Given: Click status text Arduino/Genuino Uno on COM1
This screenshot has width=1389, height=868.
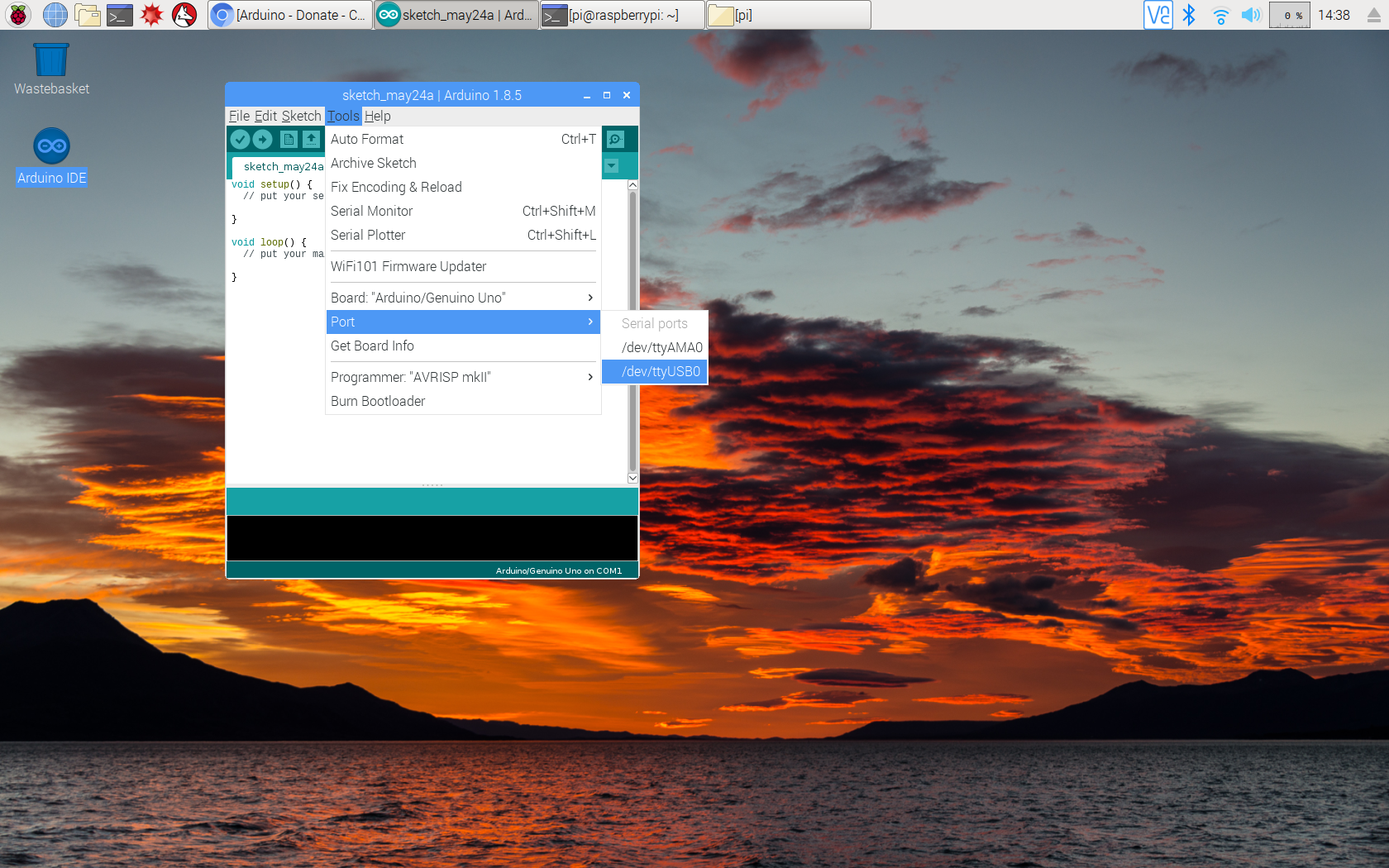Looking at the screenshot, I should (x=559, y=571).
